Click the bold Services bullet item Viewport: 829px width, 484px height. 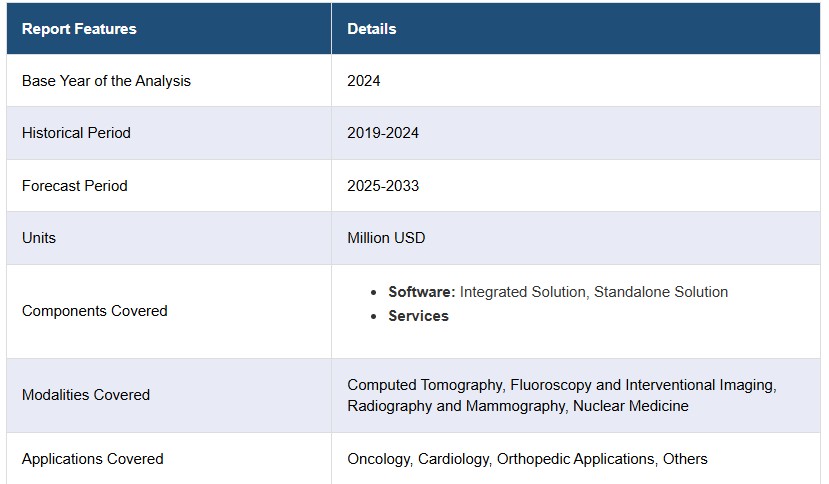(x=418, y=316)
